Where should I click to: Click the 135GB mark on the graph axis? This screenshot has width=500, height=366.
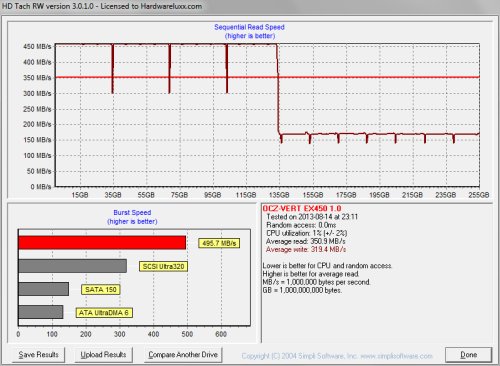click(x=279, y=195)
